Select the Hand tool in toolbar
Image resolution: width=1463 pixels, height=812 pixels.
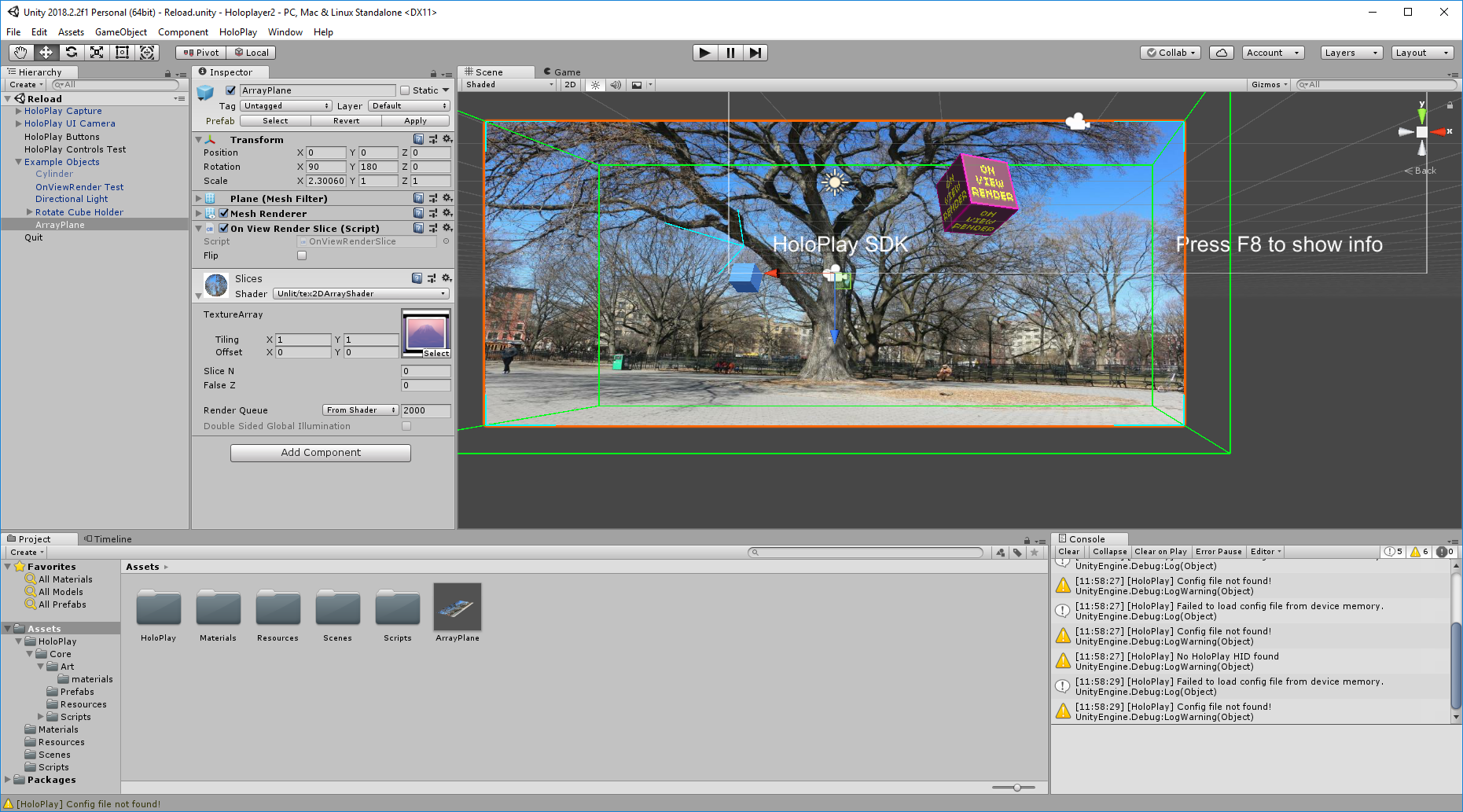[x=20, y=53]
